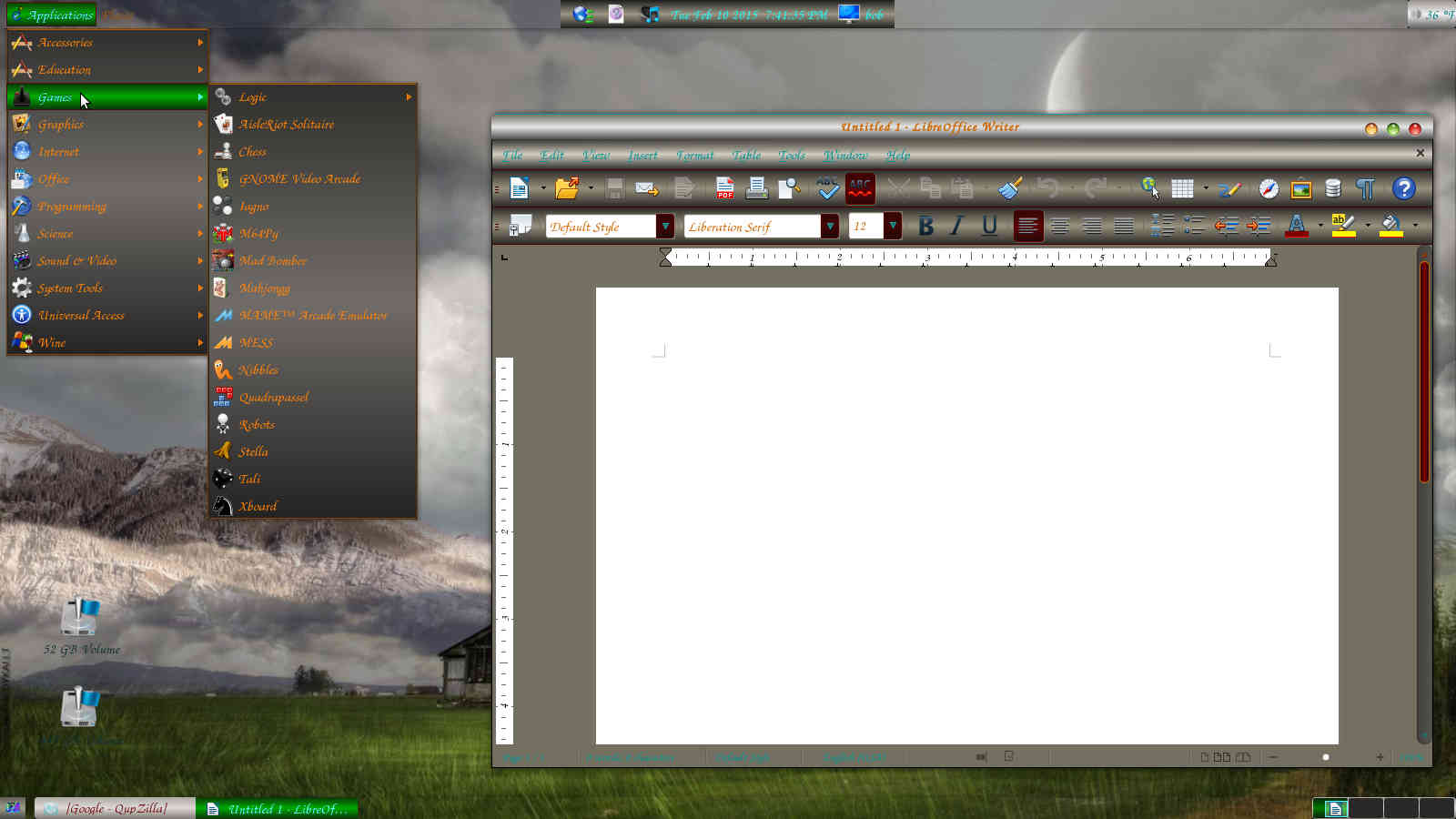Zoom in with the status bar plus button
1456x819 pixels.
(1380, 757)
